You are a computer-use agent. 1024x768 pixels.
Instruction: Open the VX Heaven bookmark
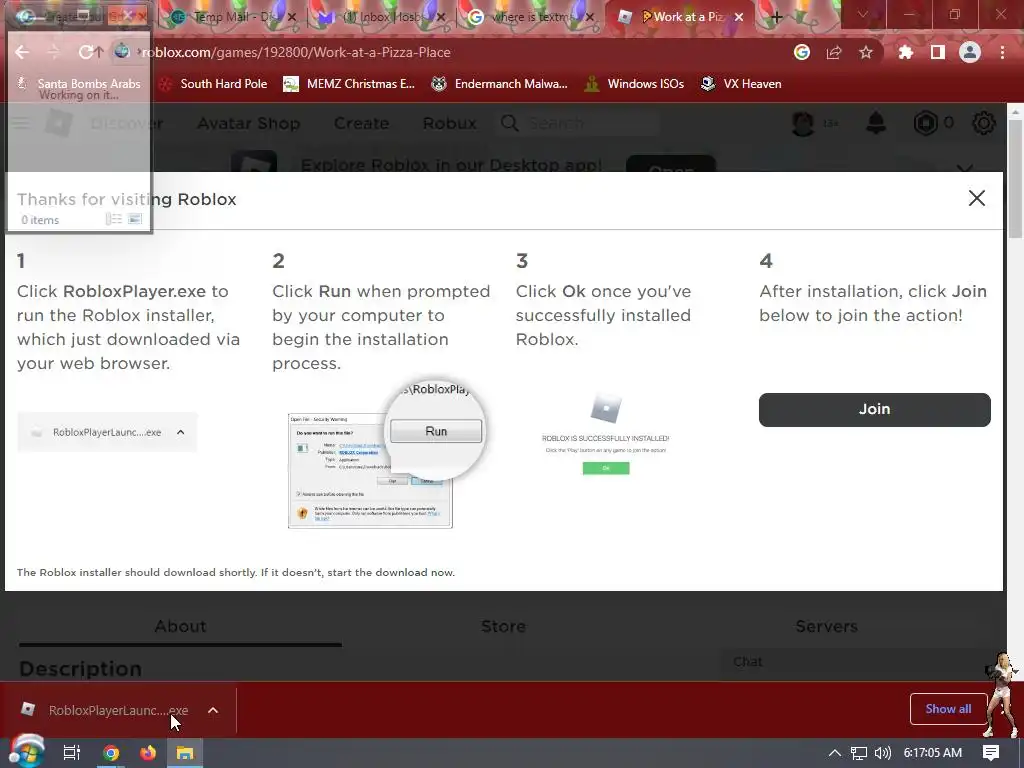click(741, 84)
